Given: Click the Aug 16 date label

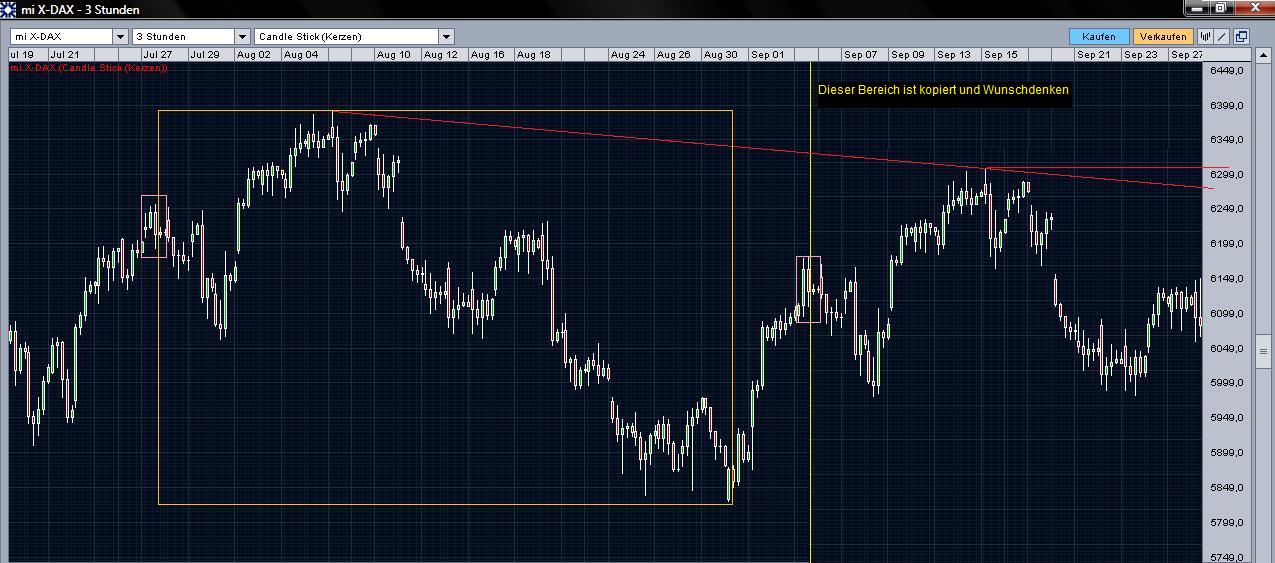Looking at the screenshot, I should [x=487, y=55].
